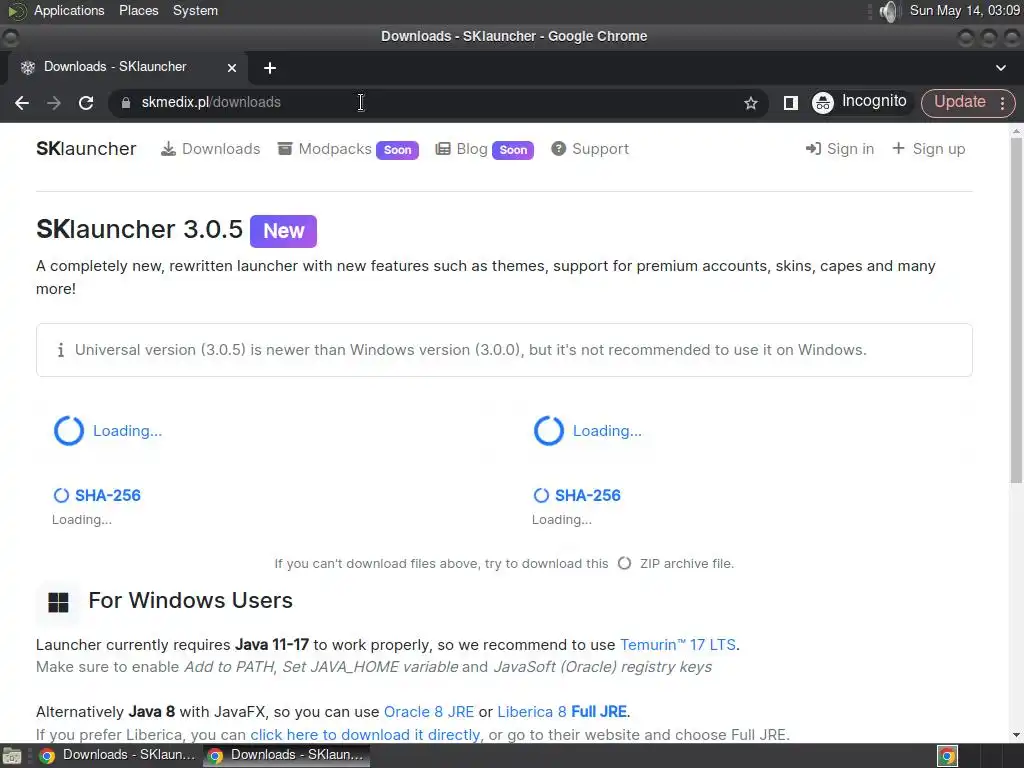
Task: Click the right Loading... download link
Action: pos(607,431)
